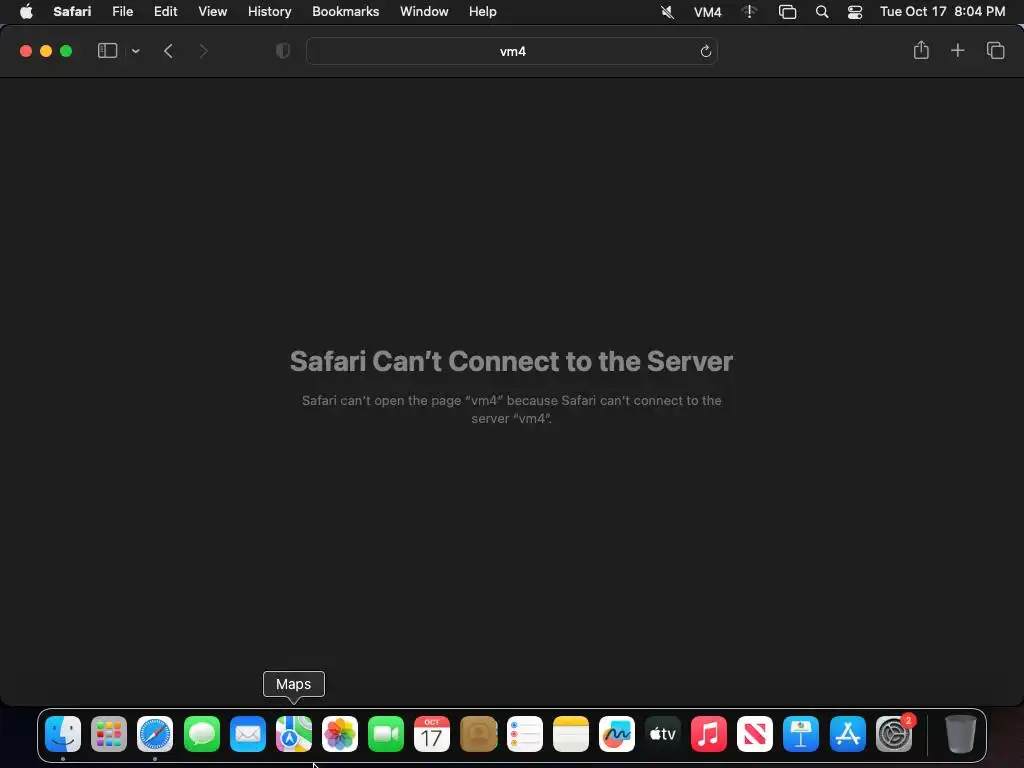Open Messages from the Dock

pyautogui.click(x=201, y=734)
